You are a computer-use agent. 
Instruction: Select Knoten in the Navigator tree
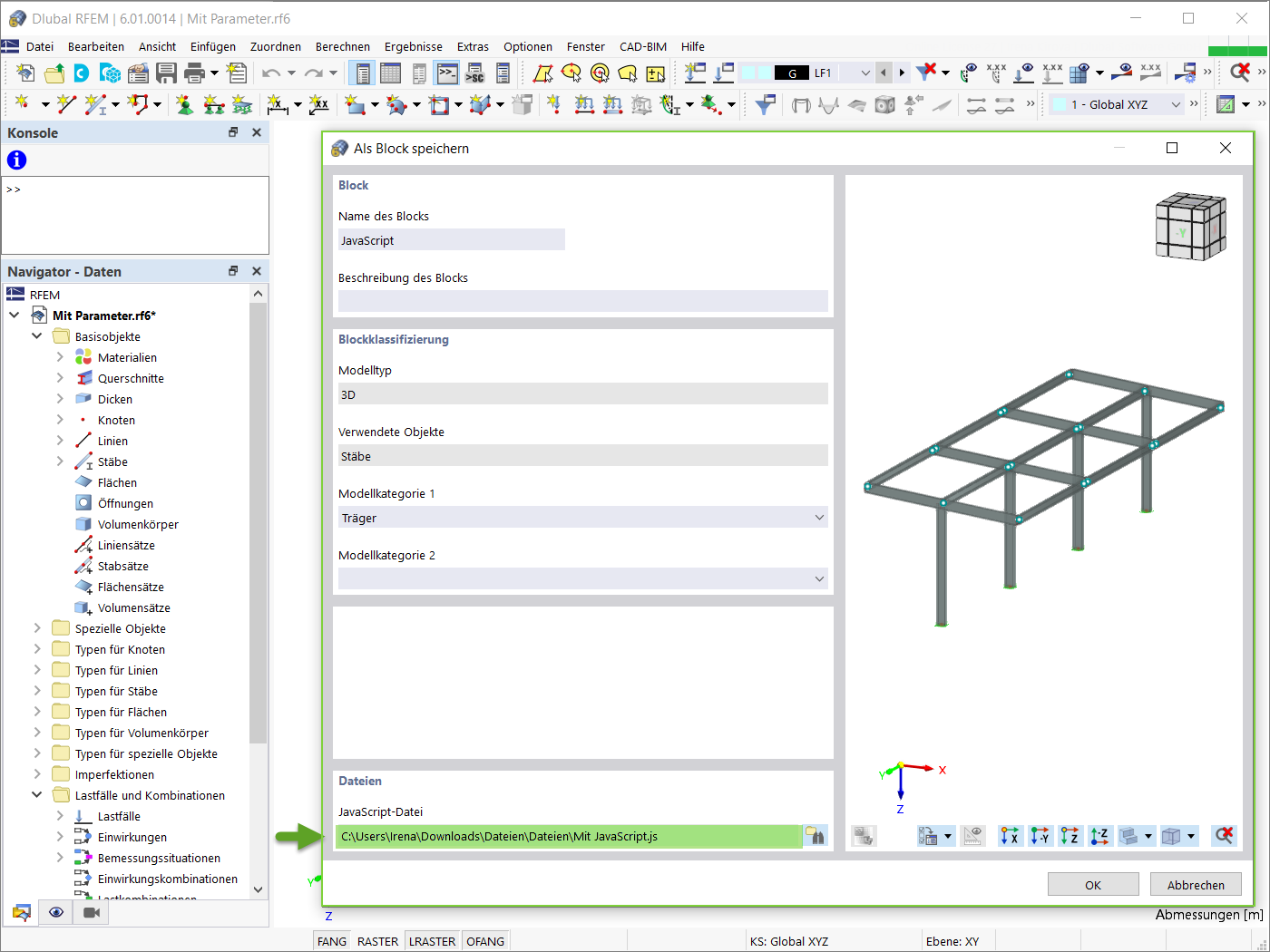click(116, 420)
